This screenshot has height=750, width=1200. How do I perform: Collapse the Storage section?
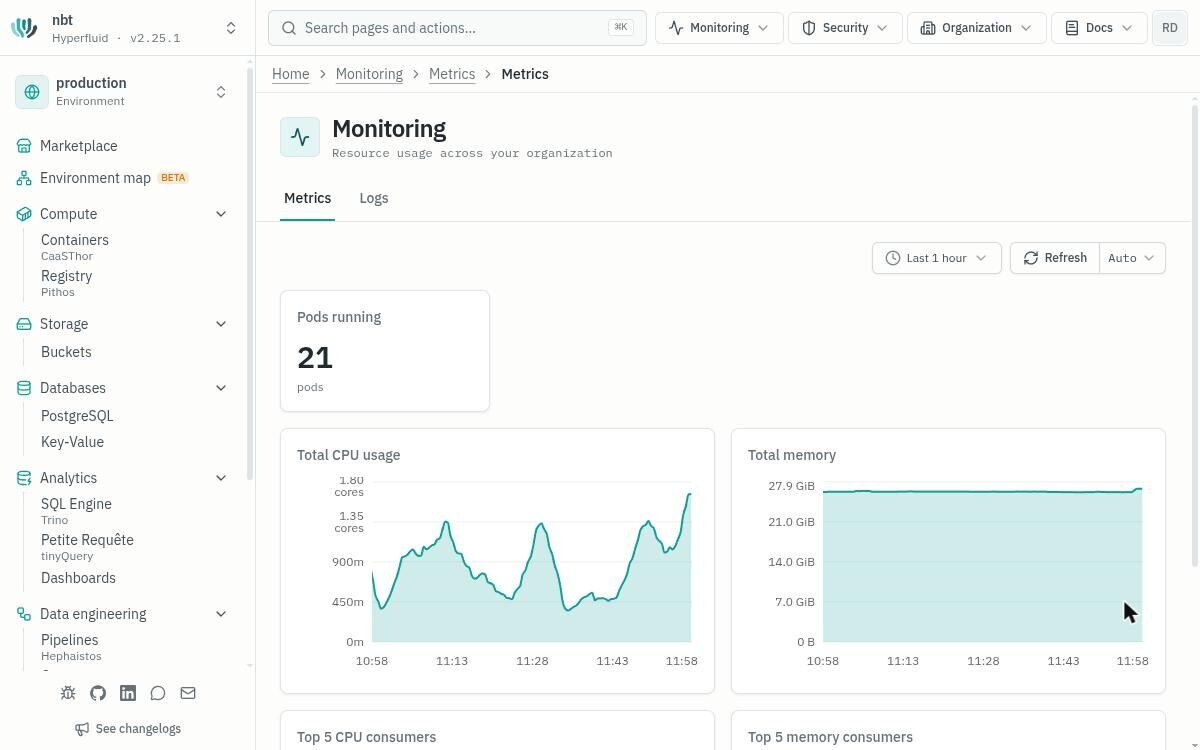pos(221,324)
